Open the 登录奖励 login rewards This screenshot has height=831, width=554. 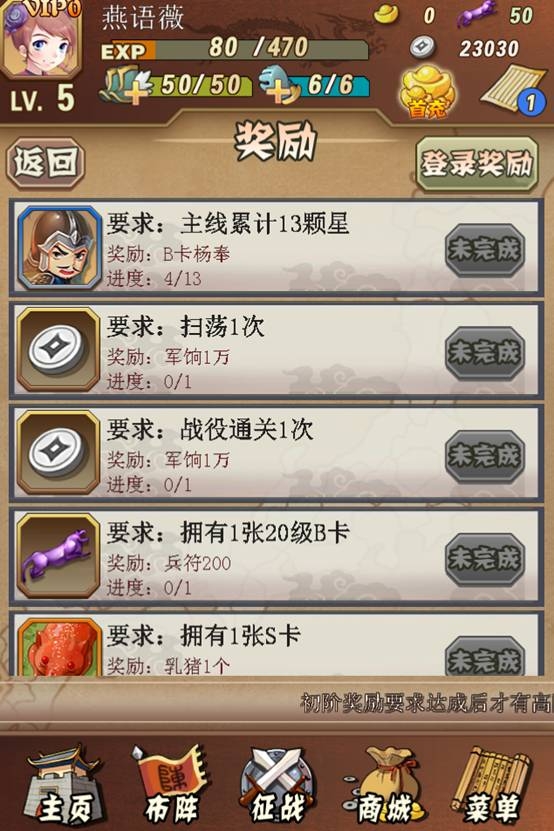coord(477,164)
